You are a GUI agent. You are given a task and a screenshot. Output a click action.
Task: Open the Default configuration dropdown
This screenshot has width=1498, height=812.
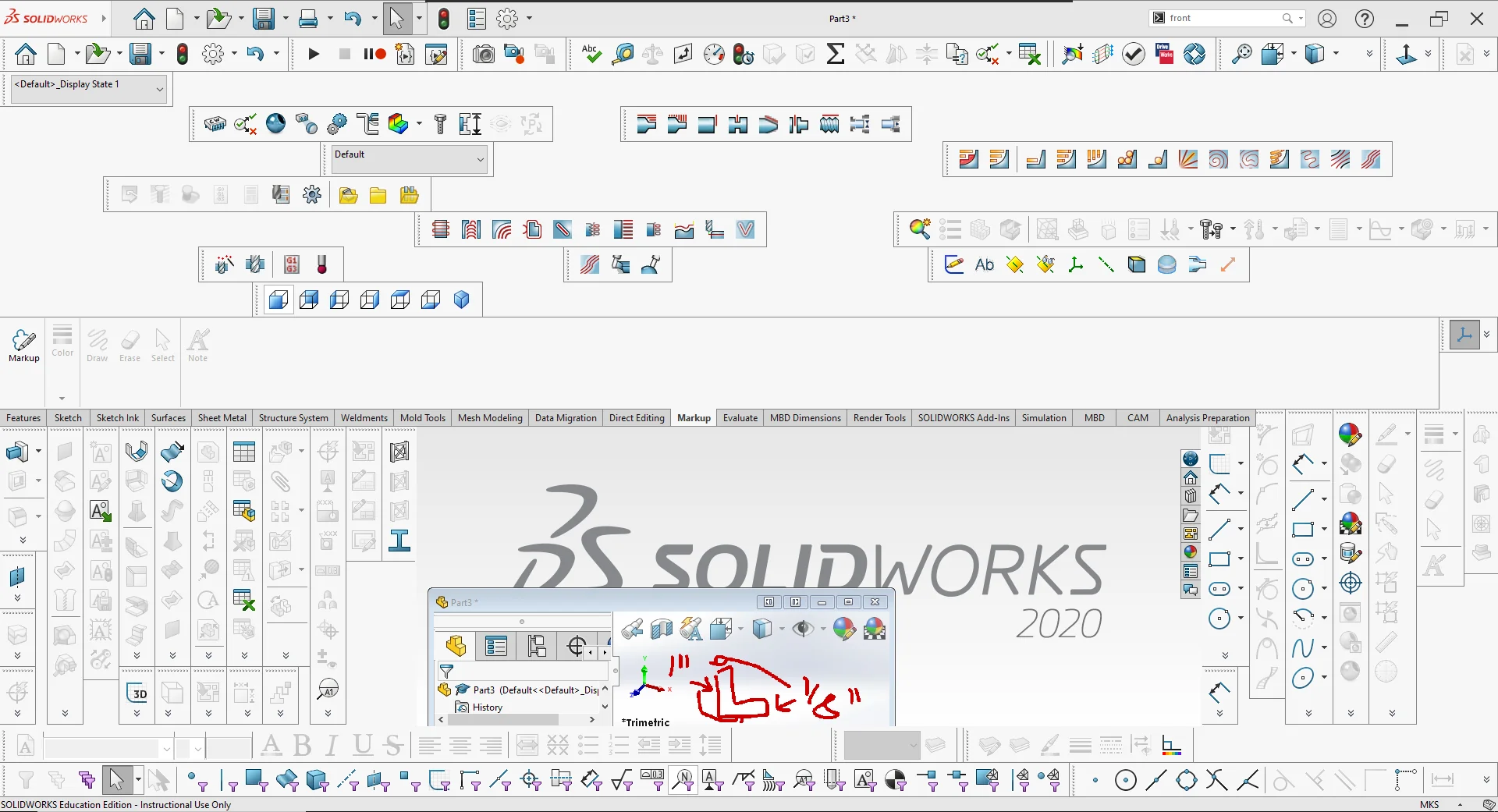click(x=409, y=159)
